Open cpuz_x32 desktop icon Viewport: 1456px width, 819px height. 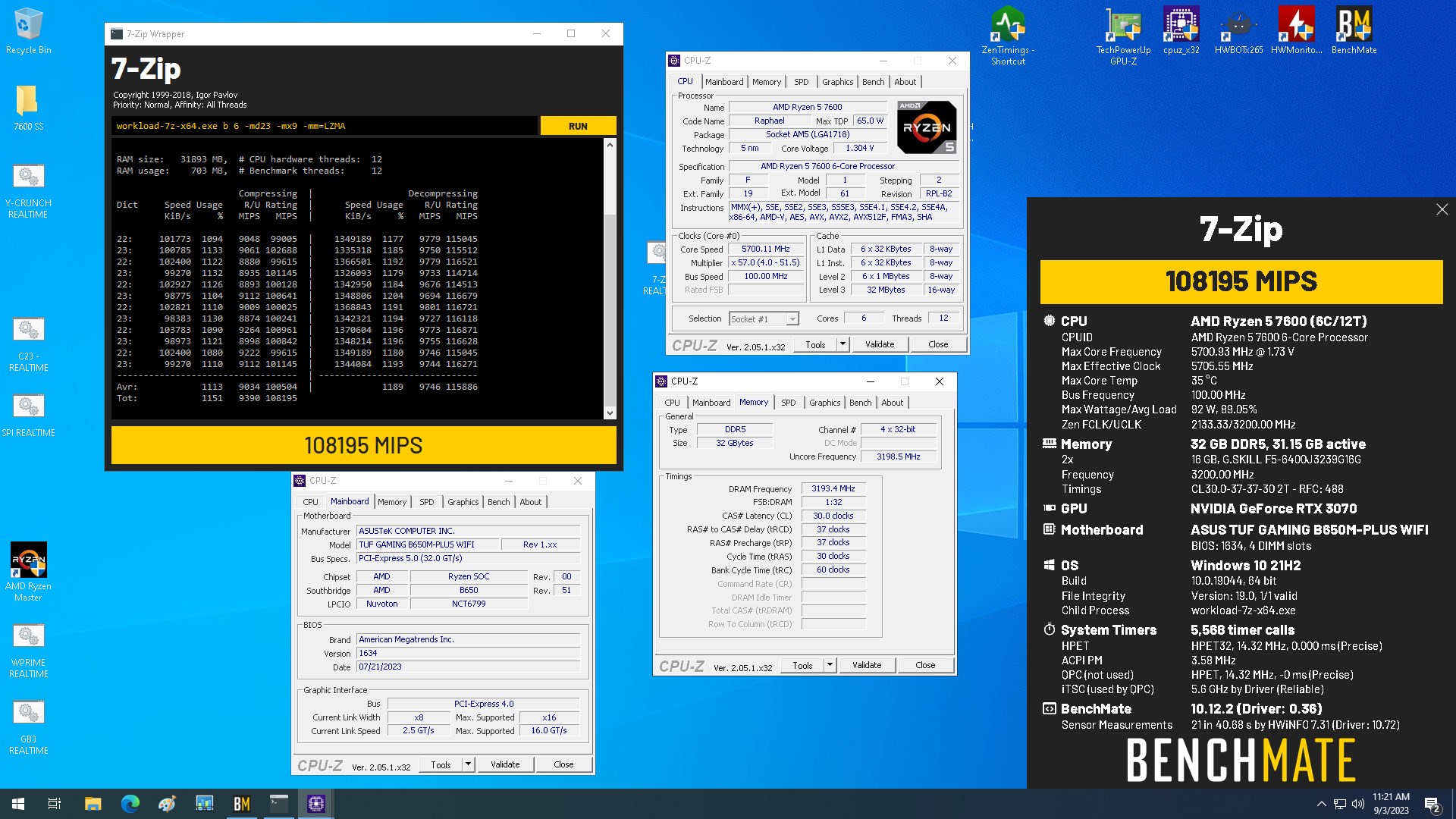click(x=1181, y=32)
